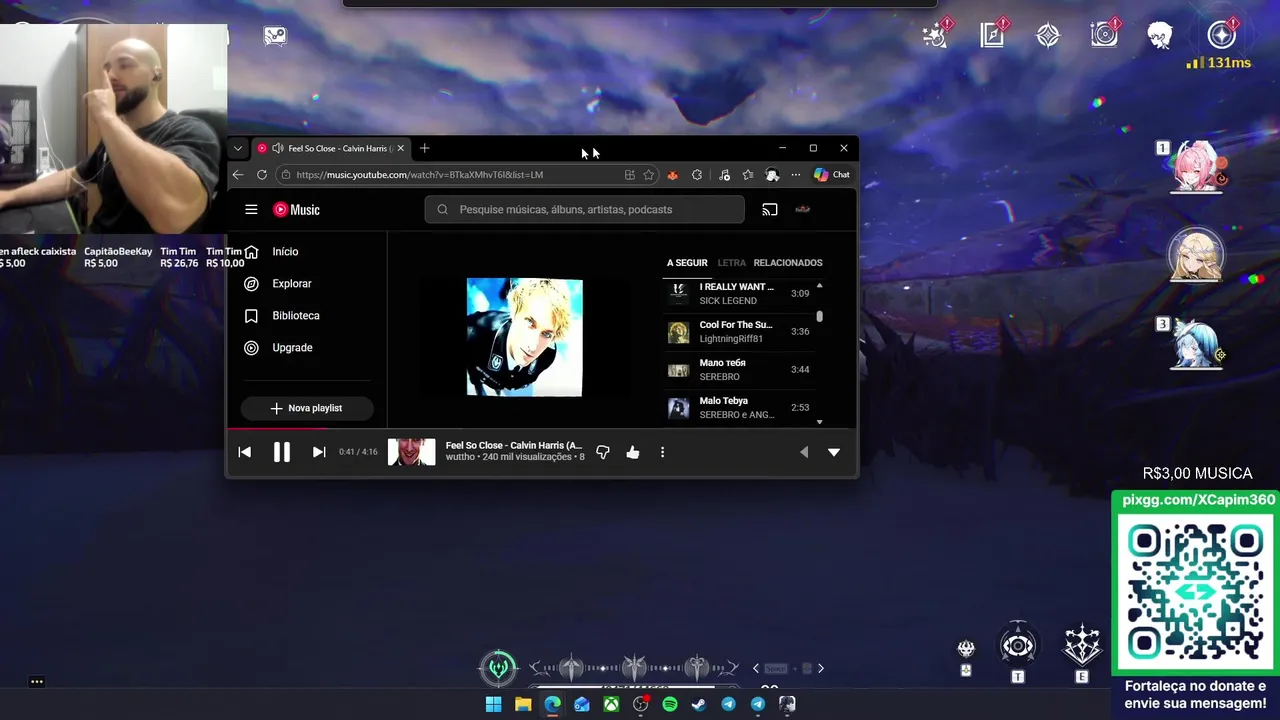Create a Nova playlist
Viewport: 1280px width, 720px height.
307,408
